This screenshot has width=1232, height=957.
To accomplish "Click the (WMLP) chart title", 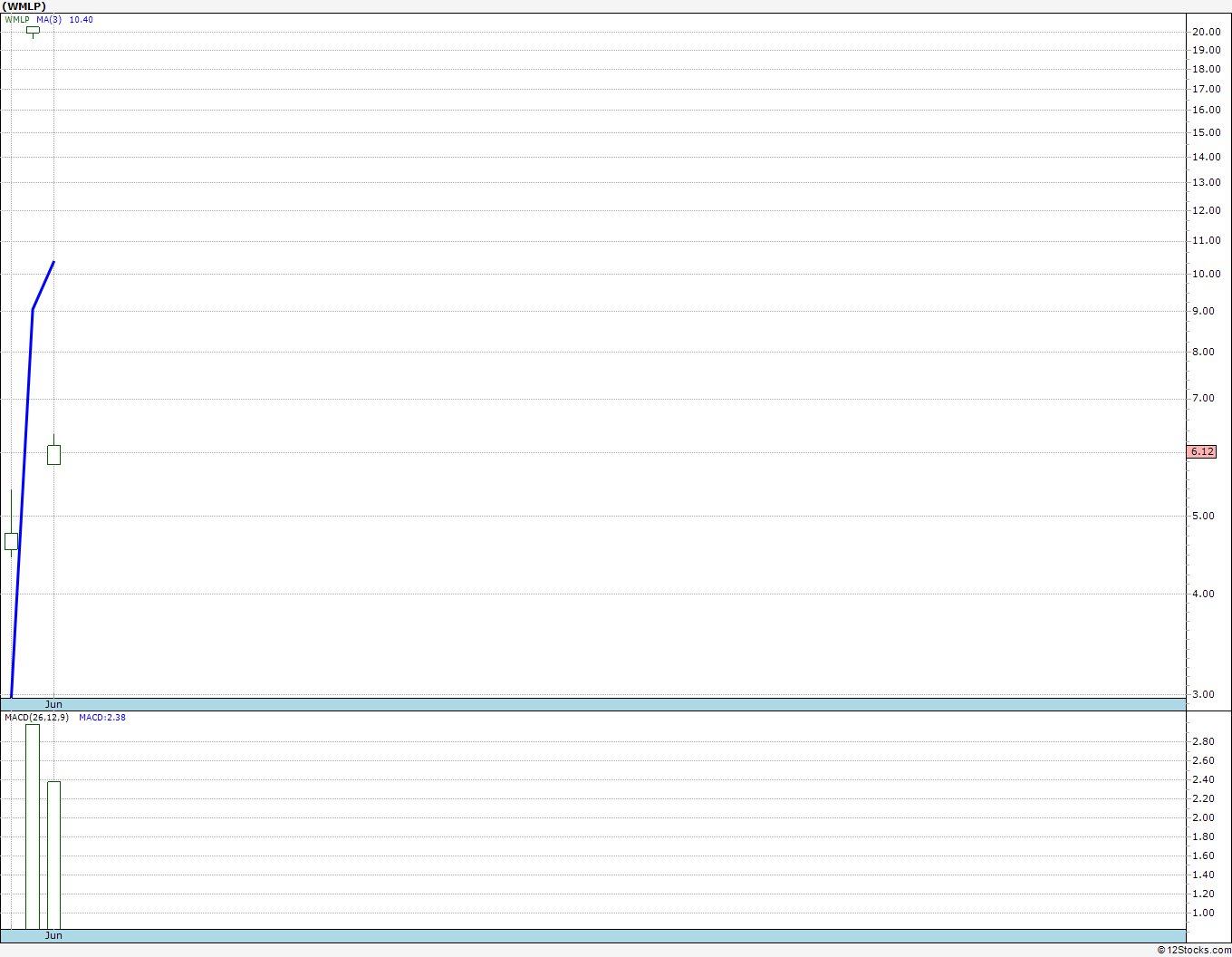I will [x=24, y=6].
